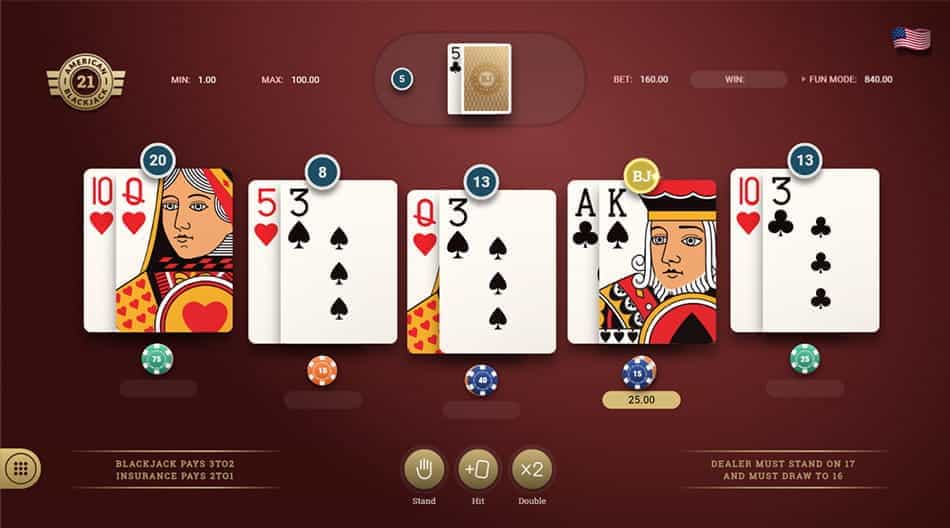The image size is (950, 528).
Task: Select the green 75 chip
Action: (x=157, y=359)
